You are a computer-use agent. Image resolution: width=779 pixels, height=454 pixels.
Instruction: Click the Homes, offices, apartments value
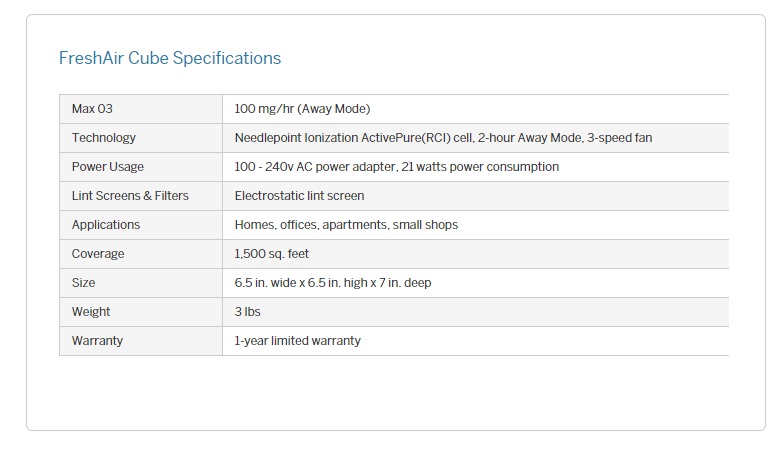click(346, 225)
